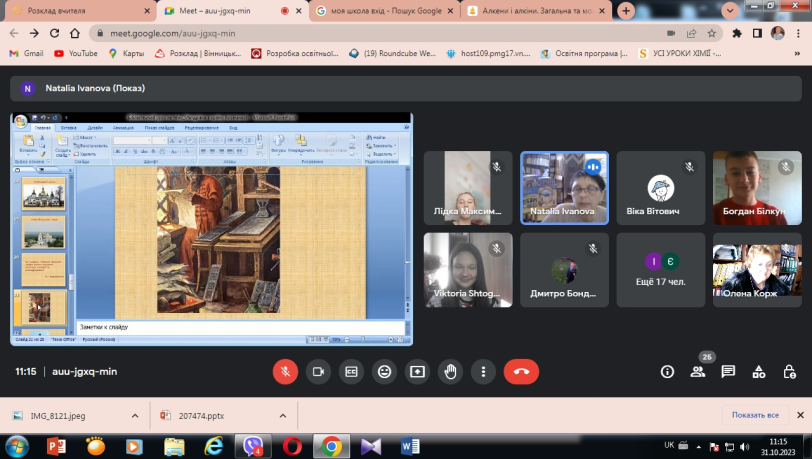Open Карты bookmark
Image resolution: width=812 pixels, height=459 pixels.
126,53
